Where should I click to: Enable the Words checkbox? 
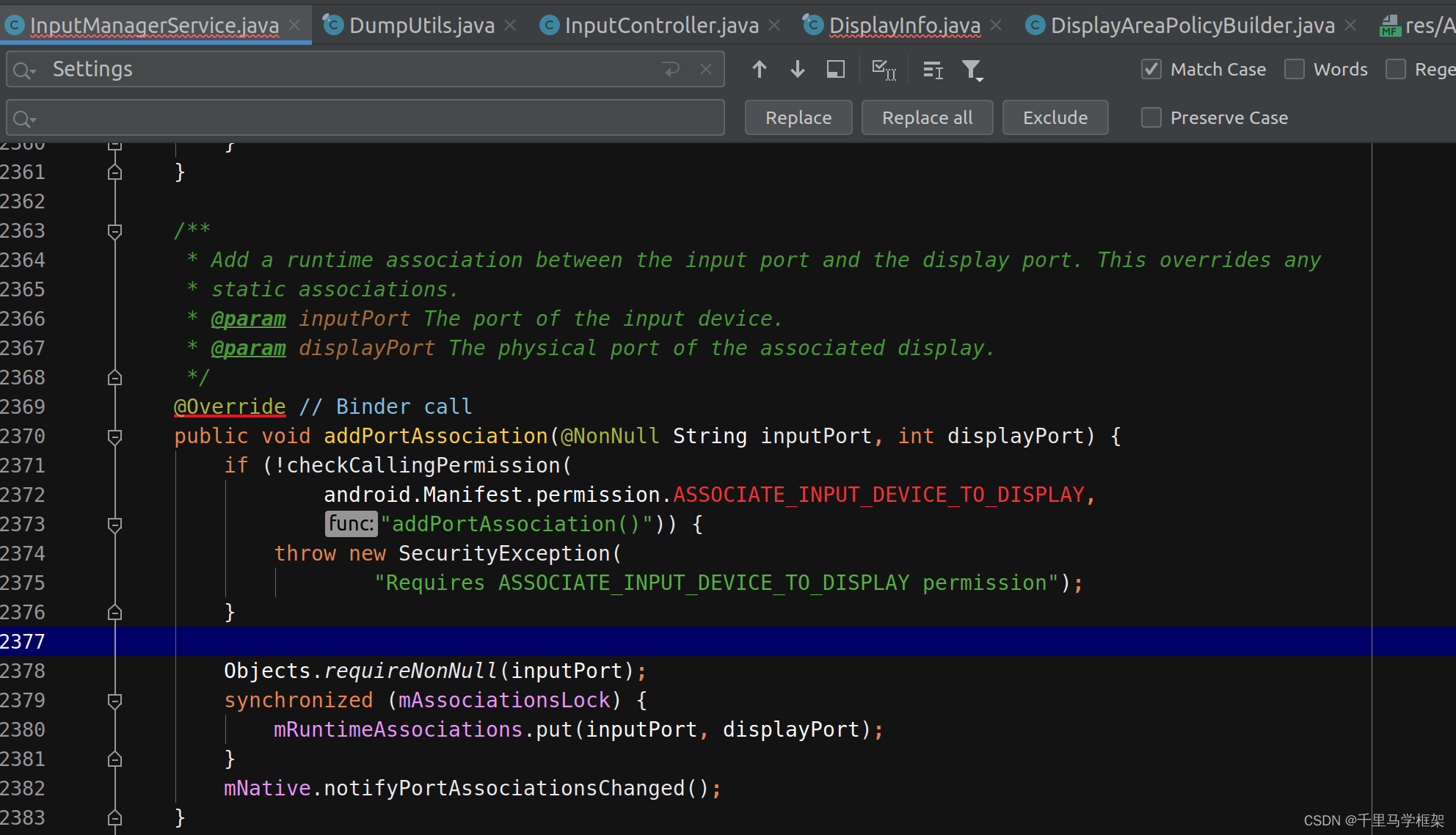click(1295, 70)
